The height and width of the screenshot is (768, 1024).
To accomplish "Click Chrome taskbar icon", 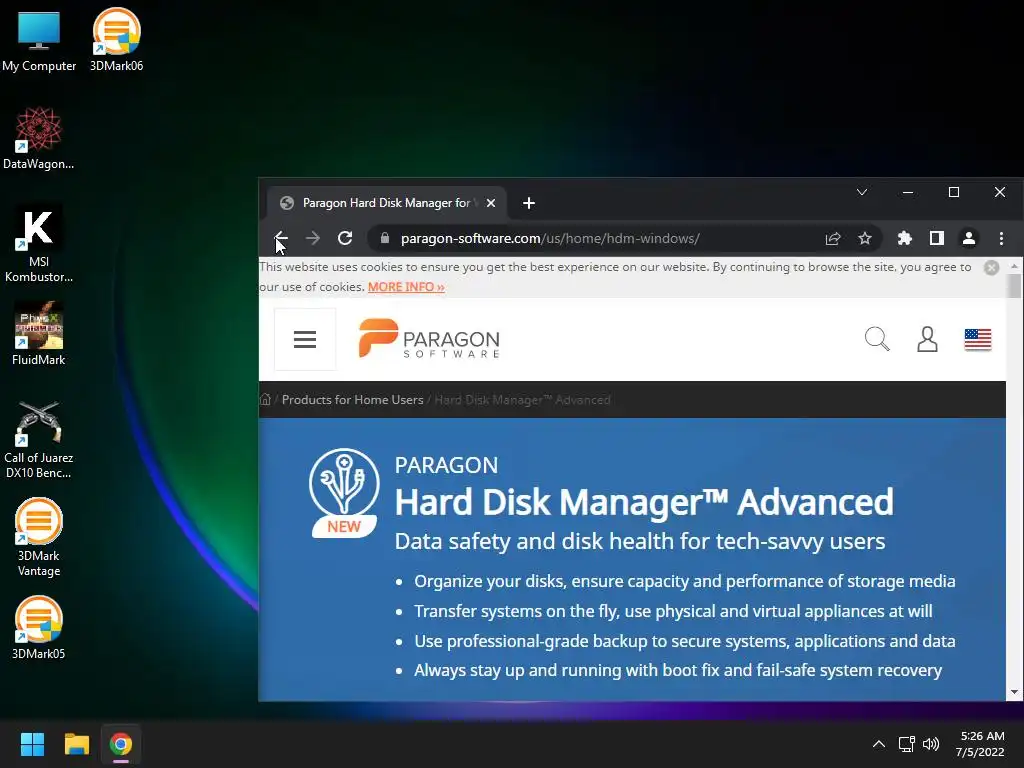I will (x=121, y=744).
